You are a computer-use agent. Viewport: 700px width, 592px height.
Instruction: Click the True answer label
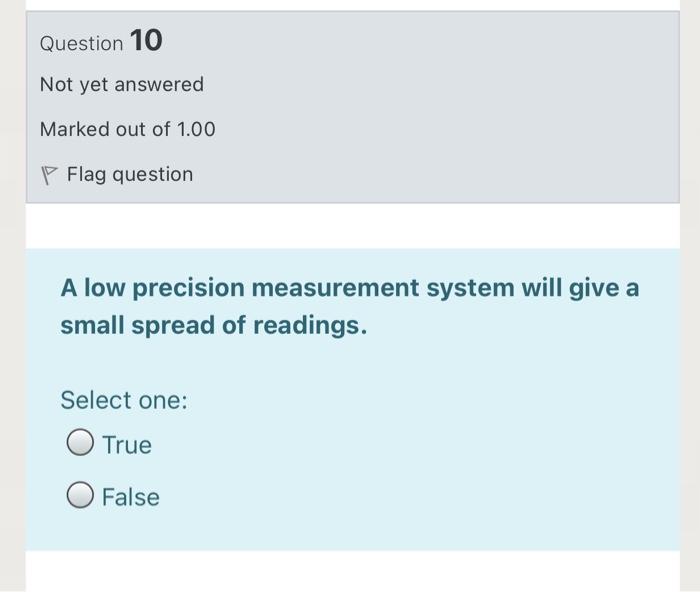tap(127, 445)
